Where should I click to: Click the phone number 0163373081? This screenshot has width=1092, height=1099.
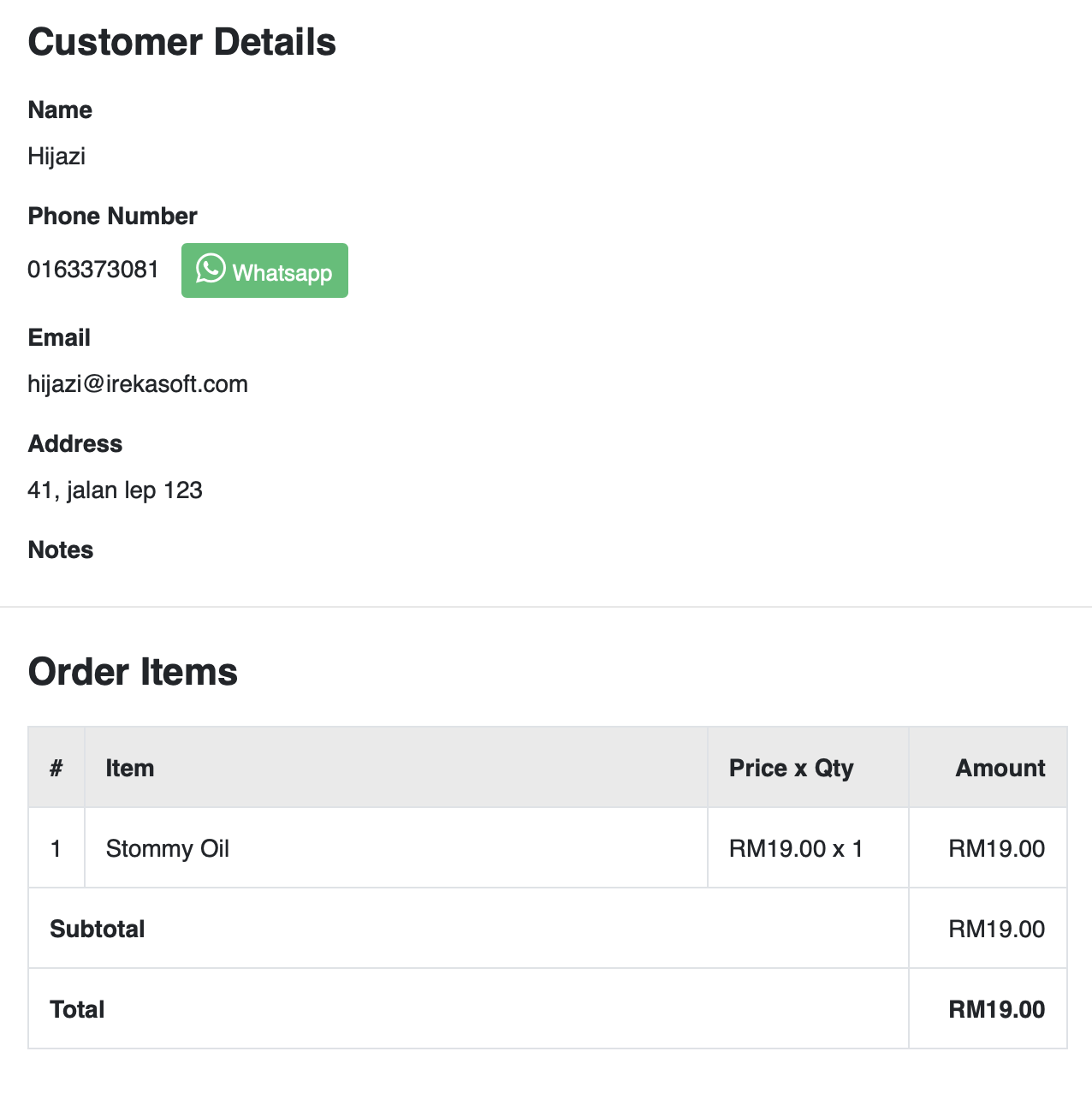[93, 270]
